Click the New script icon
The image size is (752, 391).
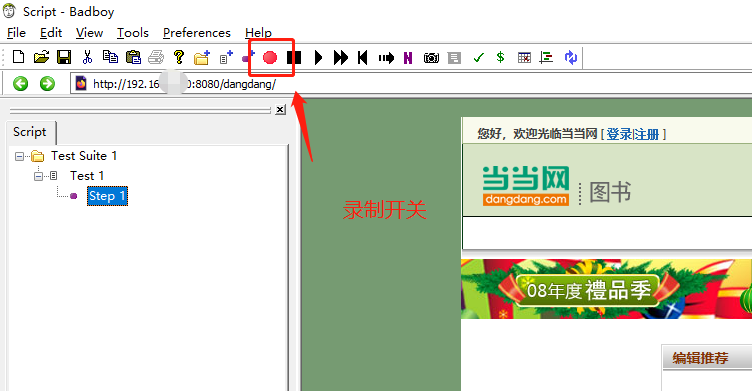coord(18,57)
